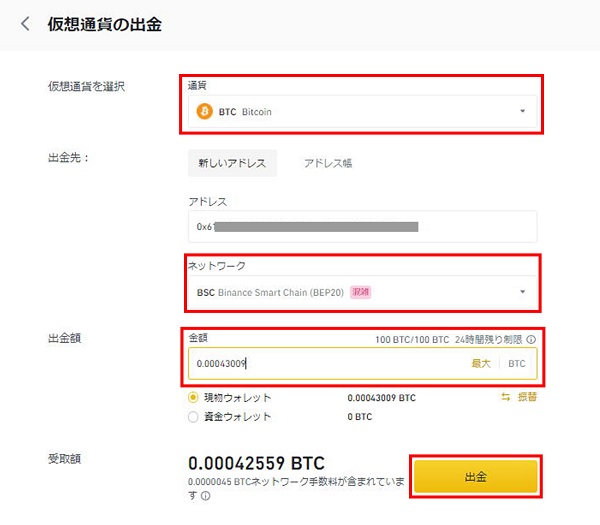Select the spot wallet radio button
This screenshot has width=600, height=525.
click(x=193, y=398)
